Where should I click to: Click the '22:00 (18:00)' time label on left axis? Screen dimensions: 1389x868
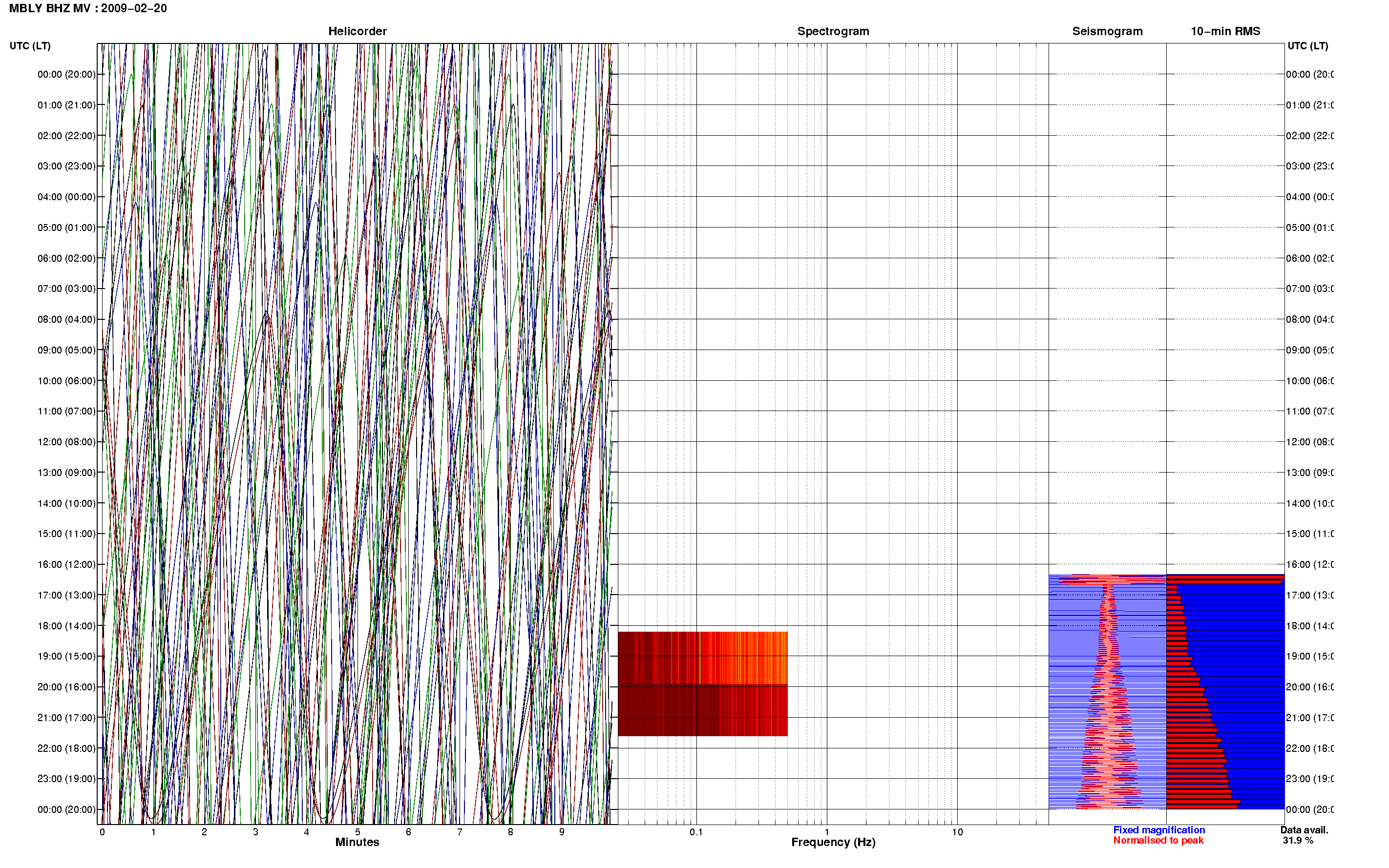click(x=66, y=748)
